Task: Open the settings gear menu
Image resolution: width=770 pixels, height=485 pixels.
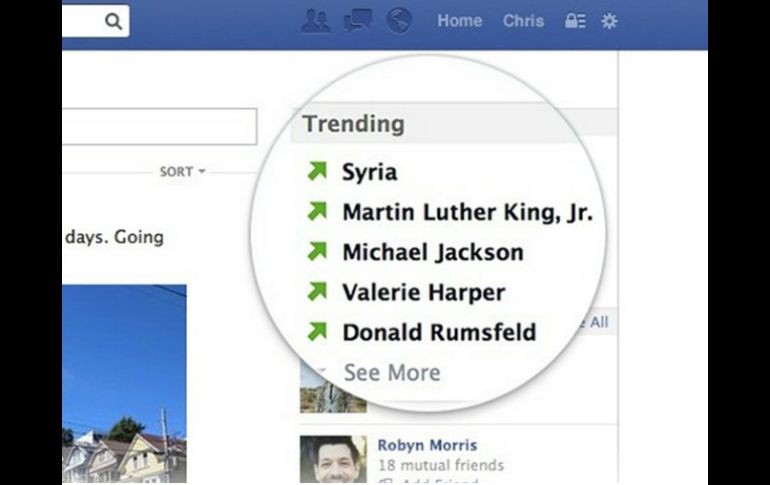Action: [609, 21]
